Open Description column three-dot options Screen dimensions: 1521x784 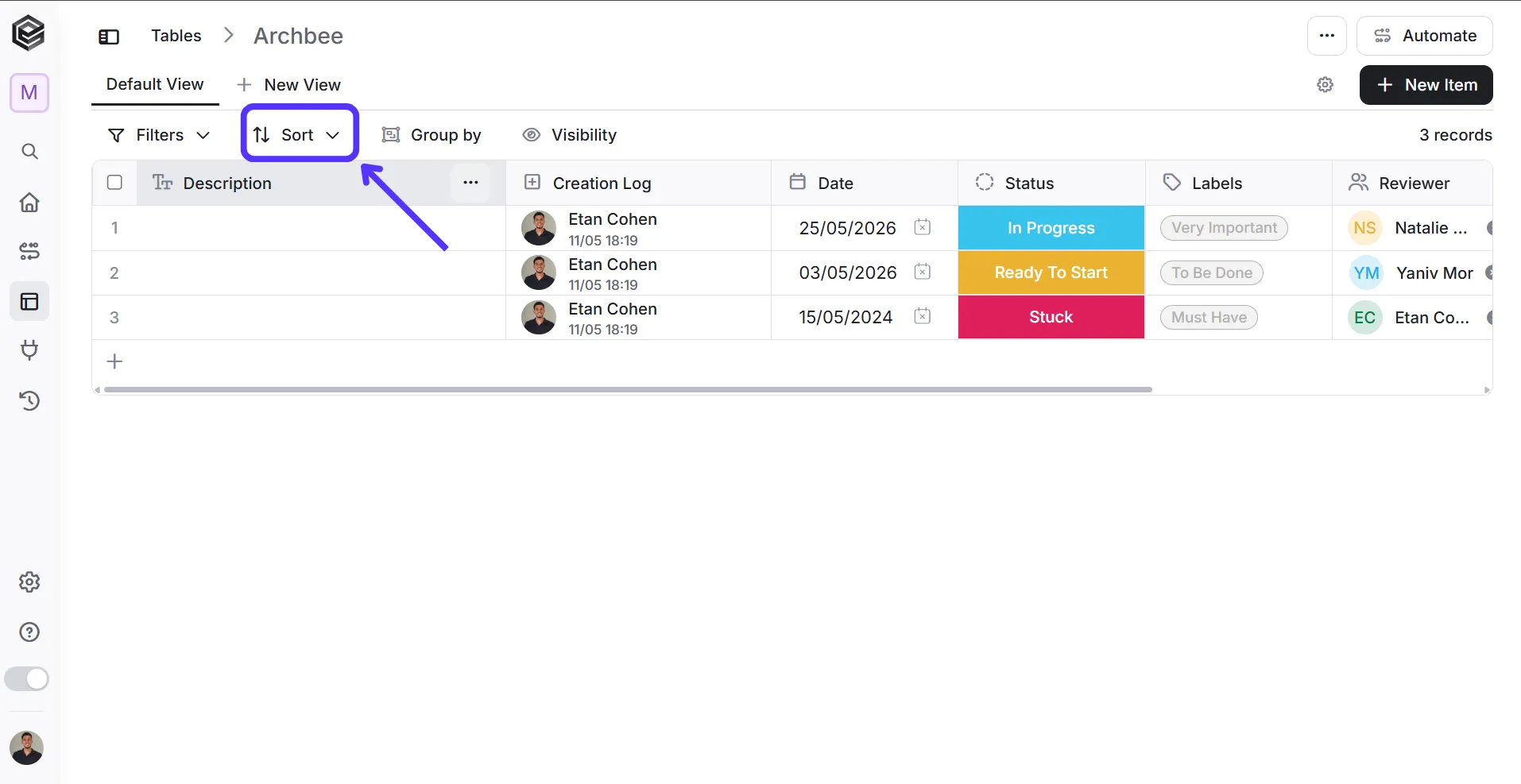coord(470,183)
